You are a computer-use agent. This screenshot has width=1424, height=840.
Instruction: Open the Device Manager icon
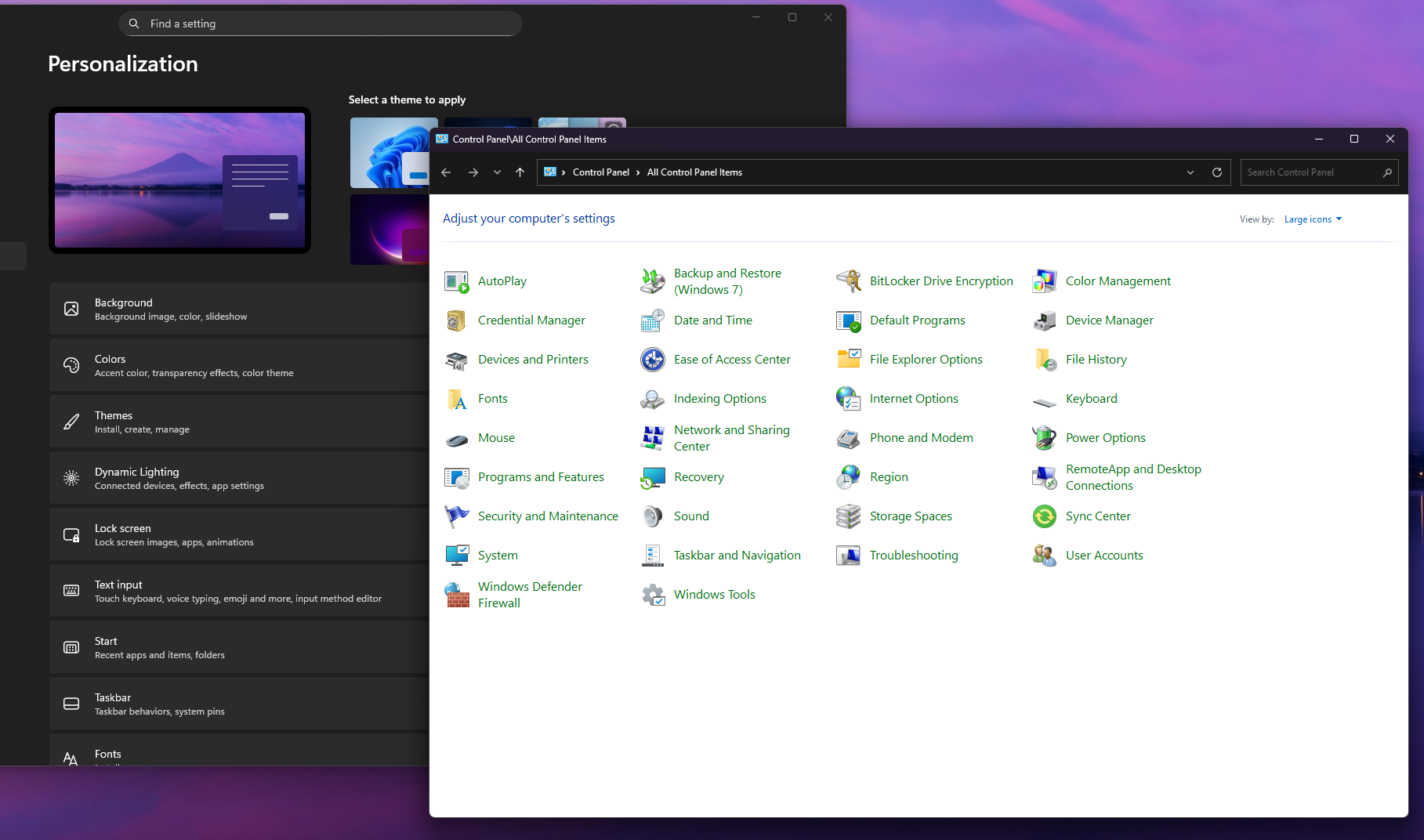click(x=1044, y=320)
